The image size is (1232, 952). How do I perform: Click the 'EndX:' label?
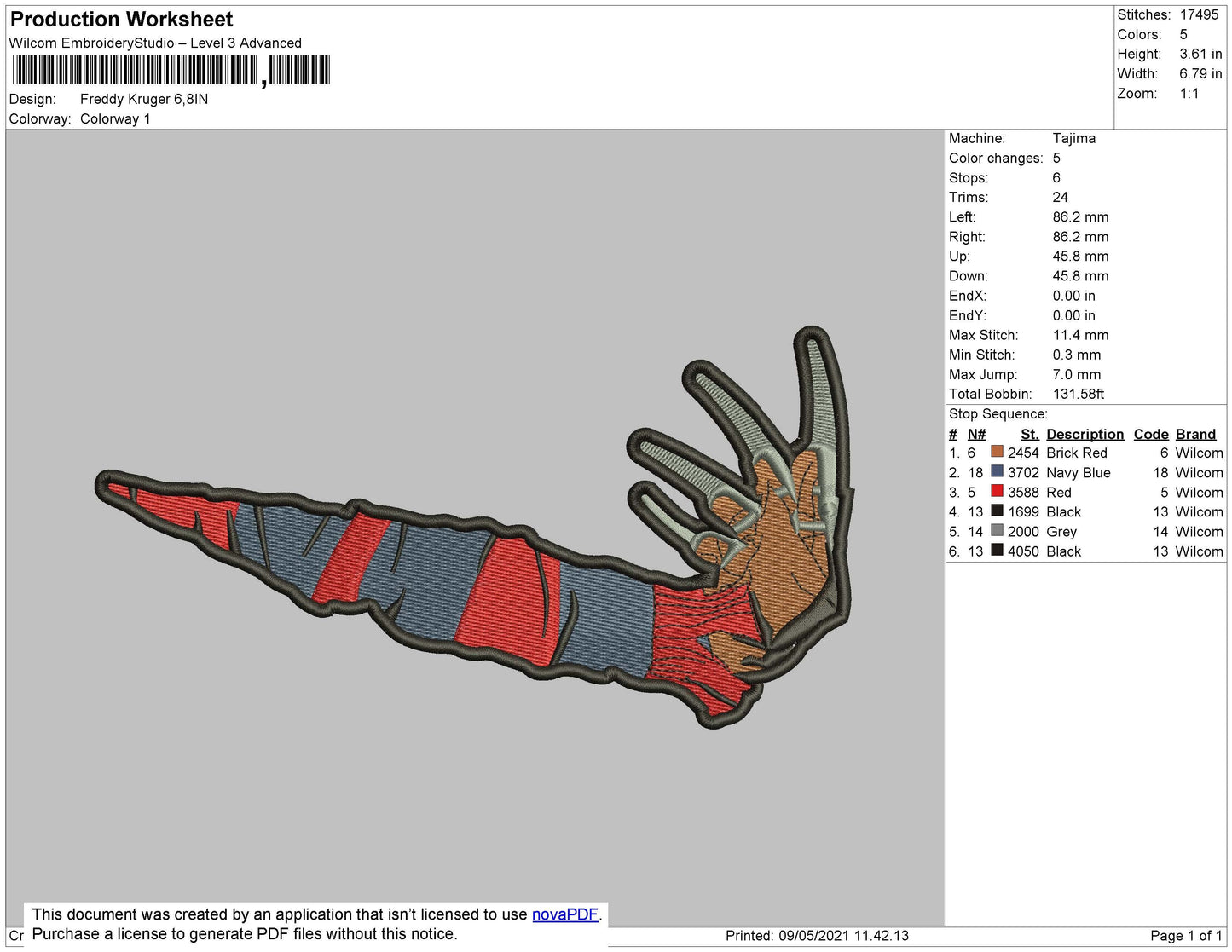click(x=968, y=296)
